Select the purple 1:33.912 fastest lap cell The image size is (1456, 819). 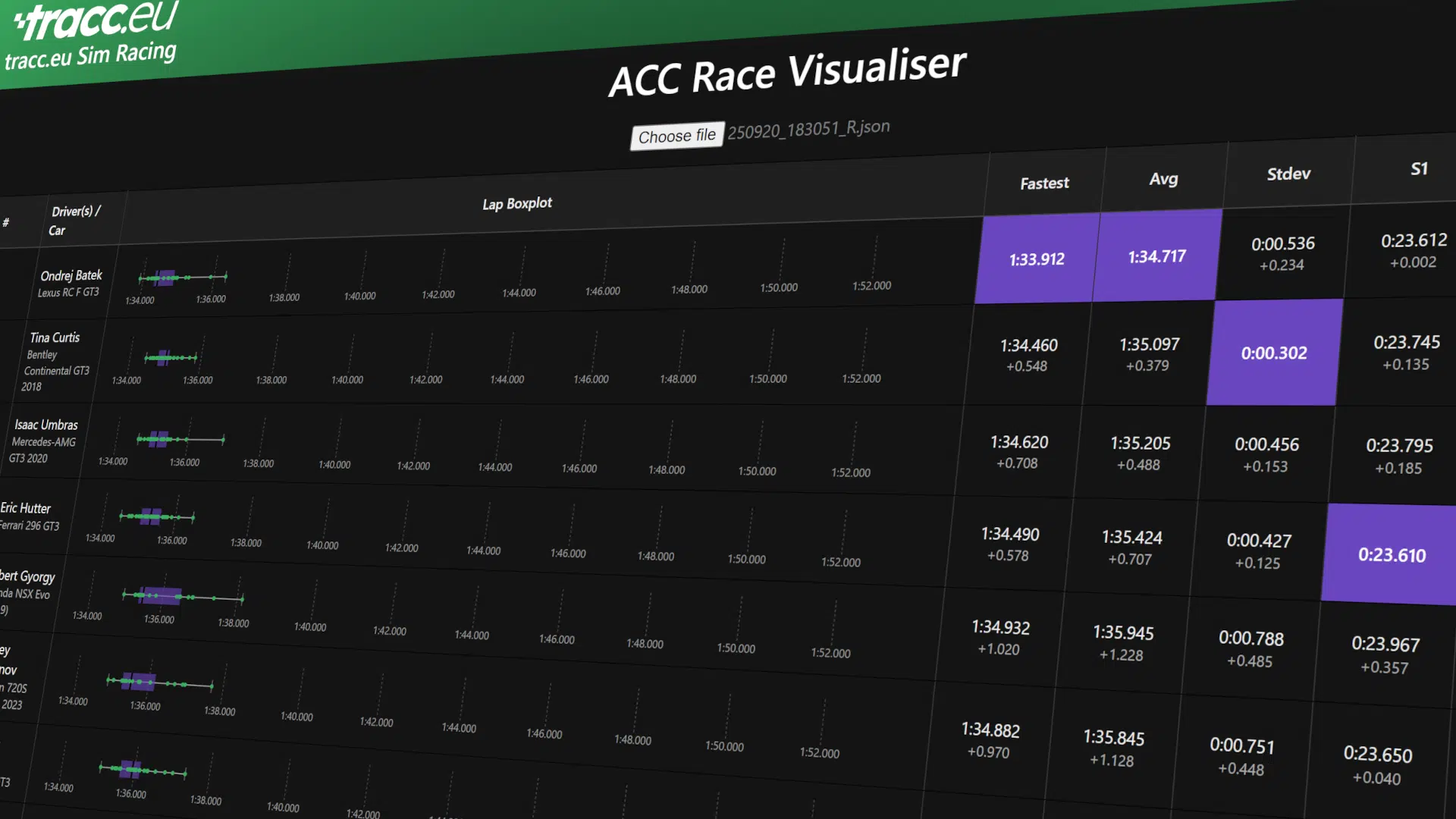coord(1037,259)
